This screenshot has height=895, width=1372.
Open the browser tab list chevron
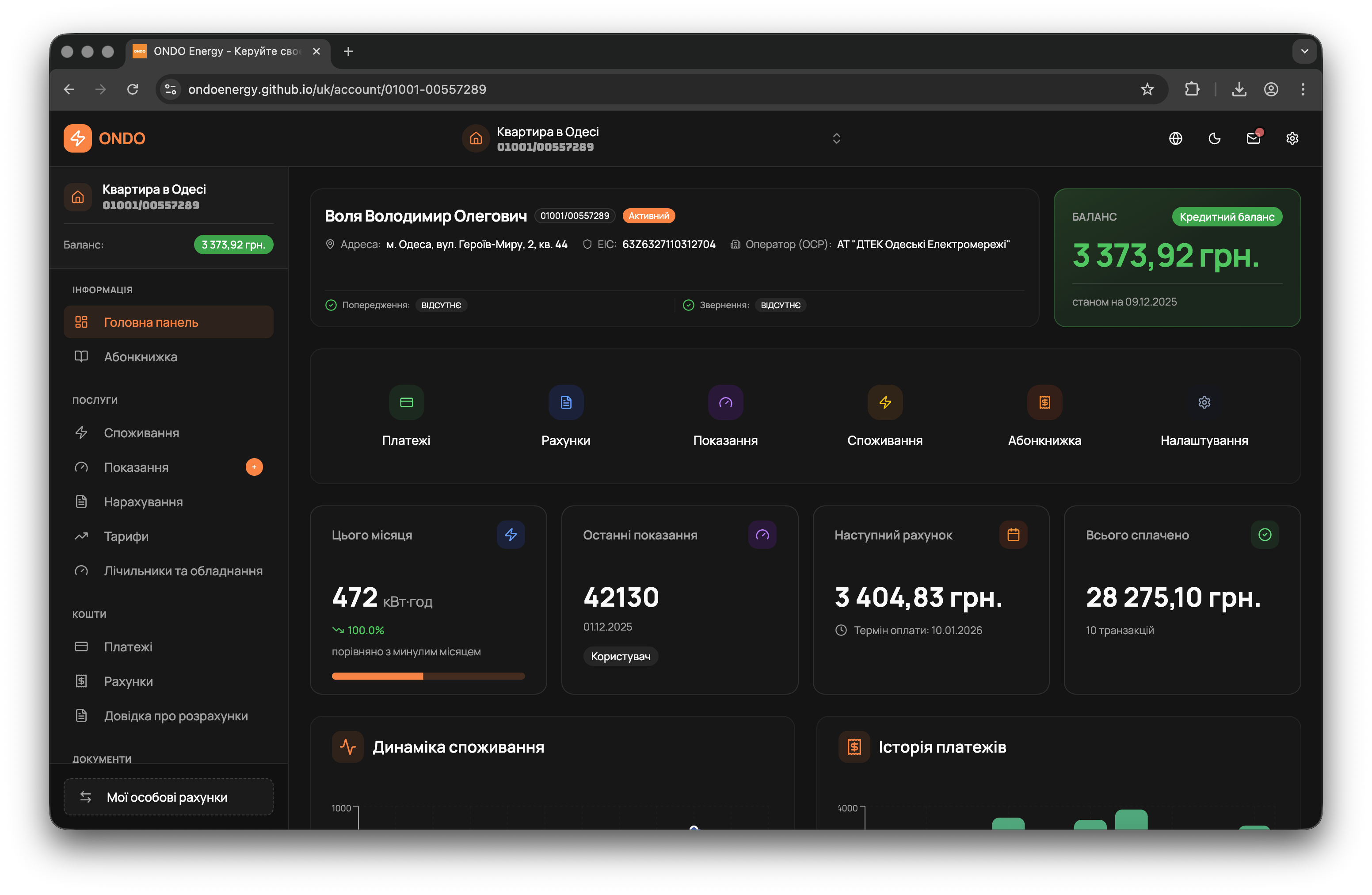[x=1304, y=51]
